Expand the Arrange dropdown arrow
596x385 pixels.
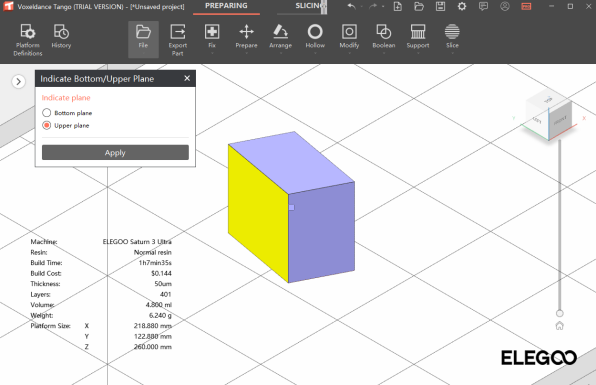click(281, 53)
